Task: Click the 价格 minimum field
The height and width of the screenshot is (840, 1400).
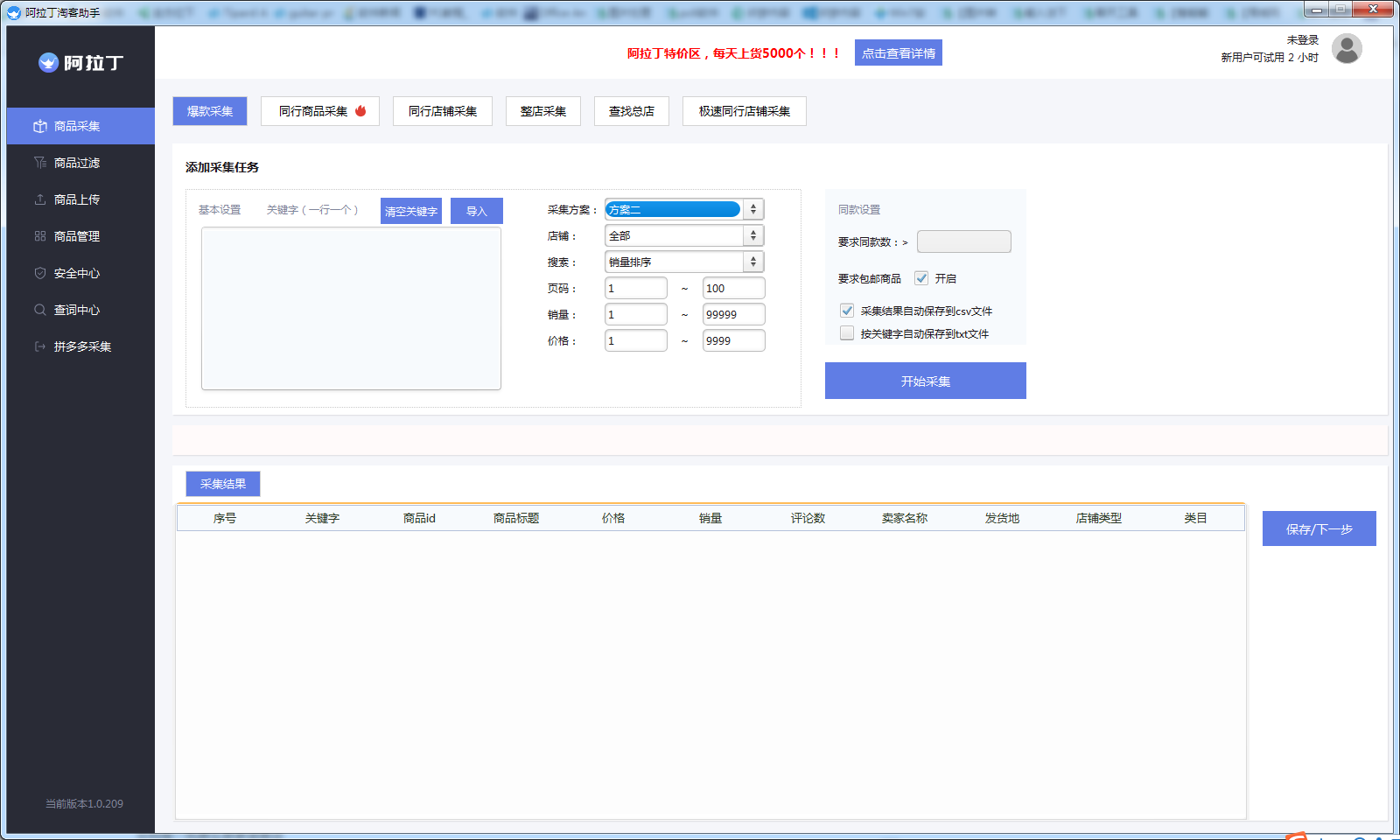Action: click(636, 340)
